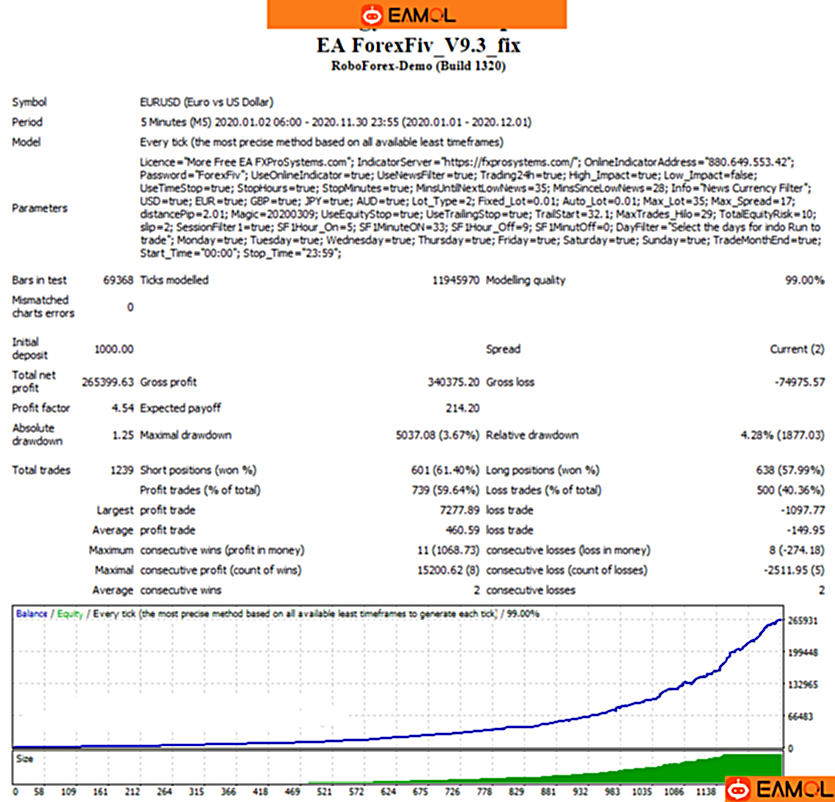Select the consecutive wins (profit in money) label
The image size is (835, 802).
point(222,550)
